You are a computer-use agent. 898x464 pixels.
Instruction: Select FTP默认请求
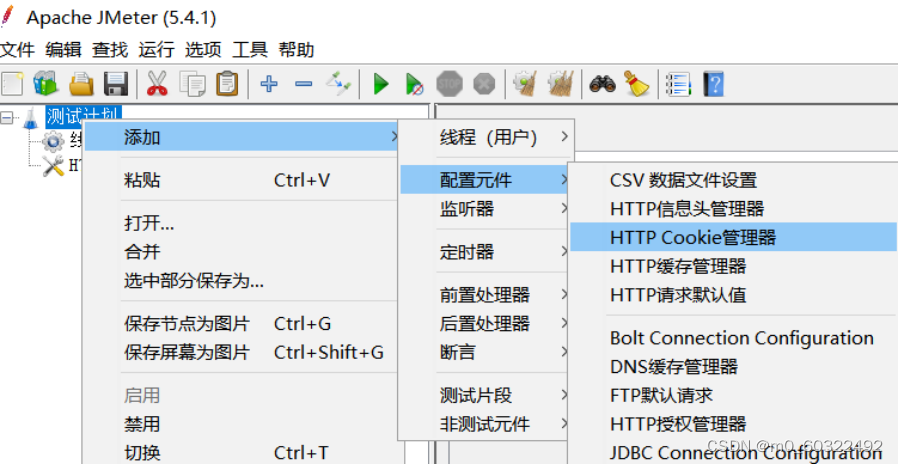[x=733, y=395]
